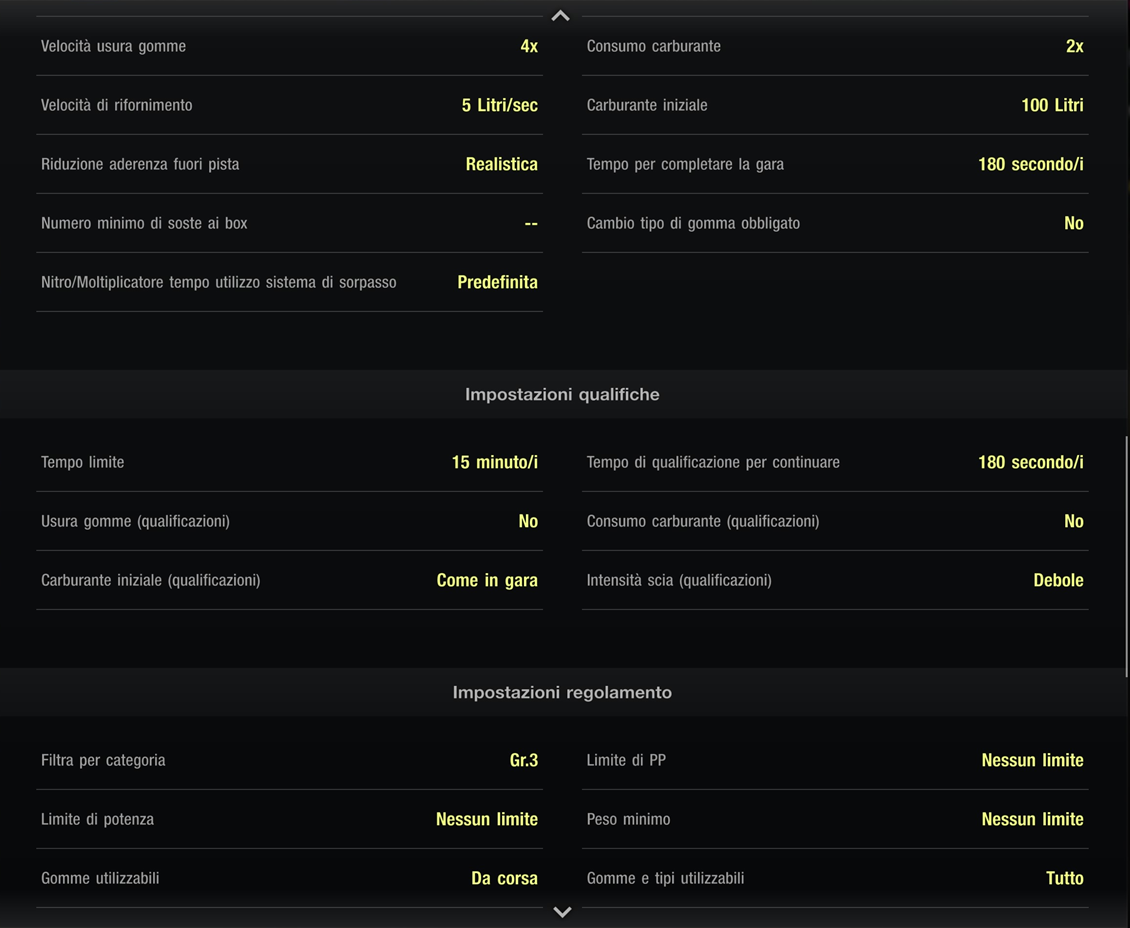The height and width of the screenshot is (928, 1130).
Task: Click the Impostazioni qualifiche section header
Action: (x=562, y=394)
